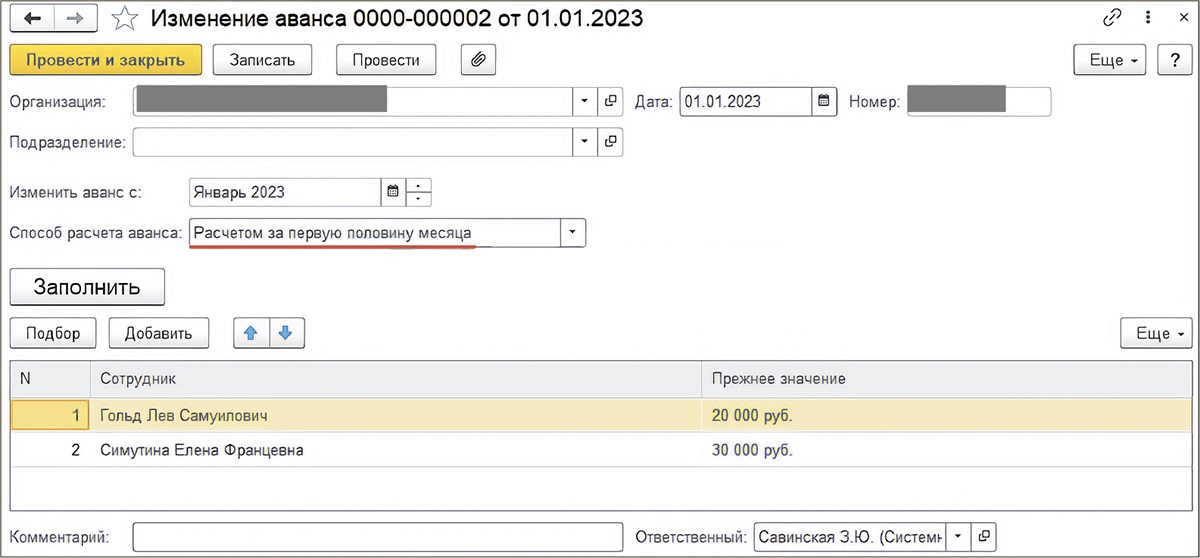Move selected row up with blue arrow

tap(251, 333)
